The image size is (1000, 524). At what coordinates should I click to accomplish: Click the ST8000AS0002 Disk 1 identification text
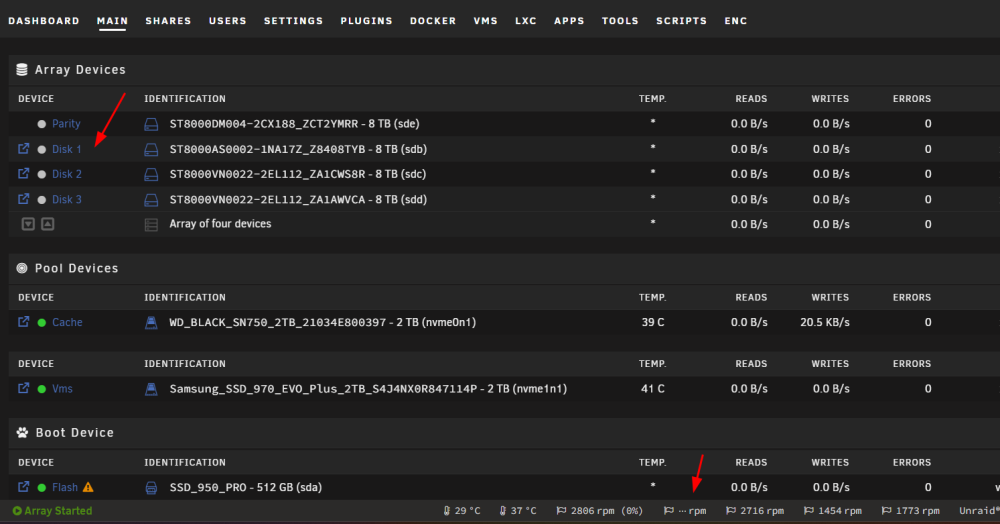[298, 149]
